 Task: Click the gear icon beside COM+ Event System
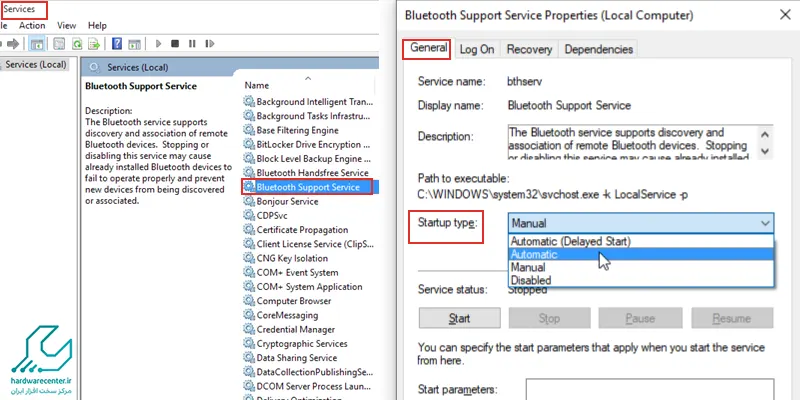click(x=249, y=272)
